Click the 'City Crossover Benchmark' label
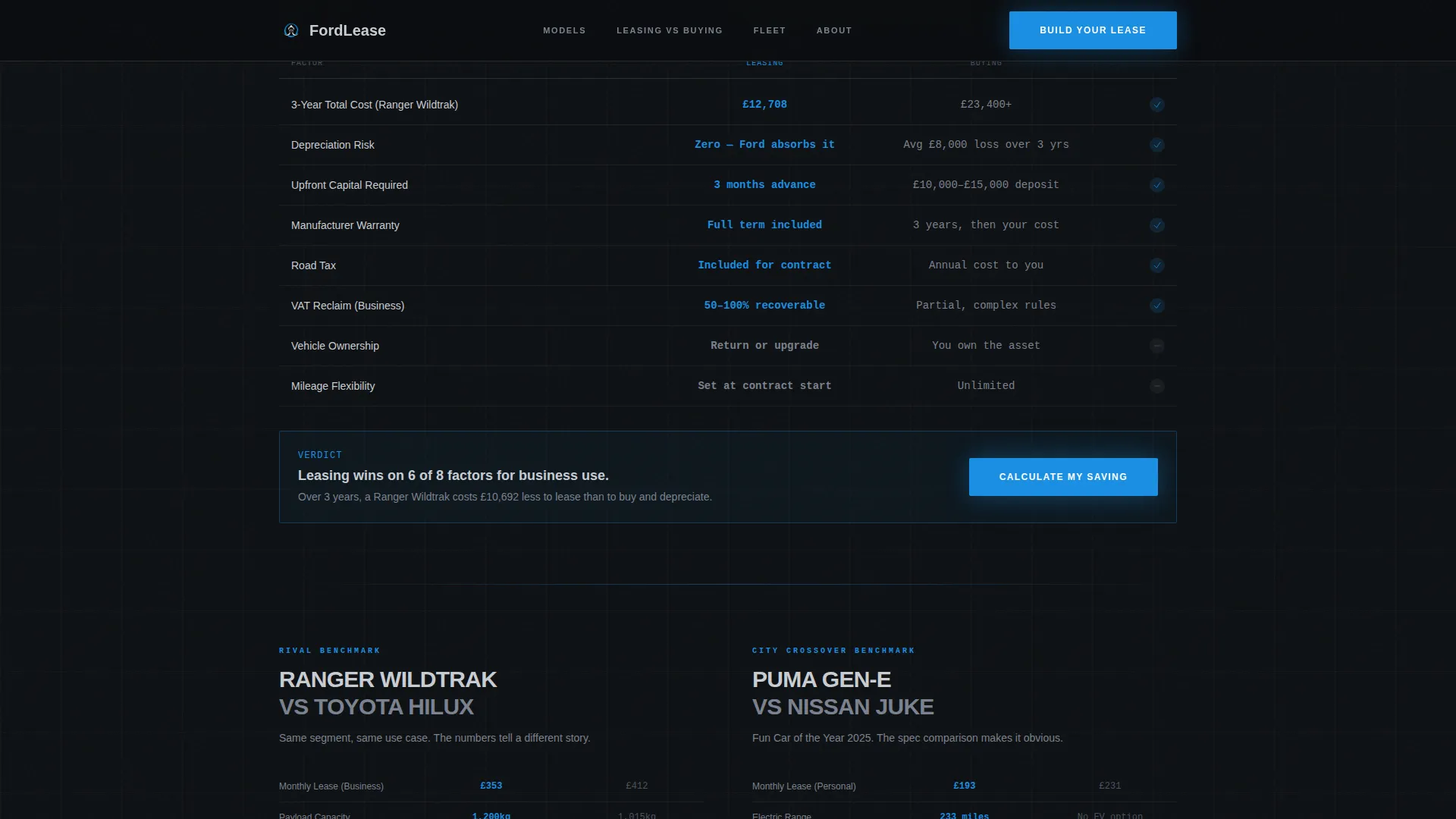This screenshot has height=819, width=1456. (833, 651)
